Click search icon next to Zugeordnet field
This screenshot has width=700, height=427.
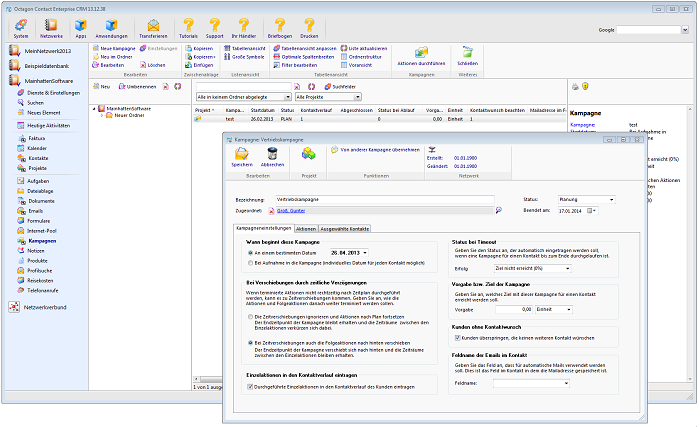tap(499, 210)
